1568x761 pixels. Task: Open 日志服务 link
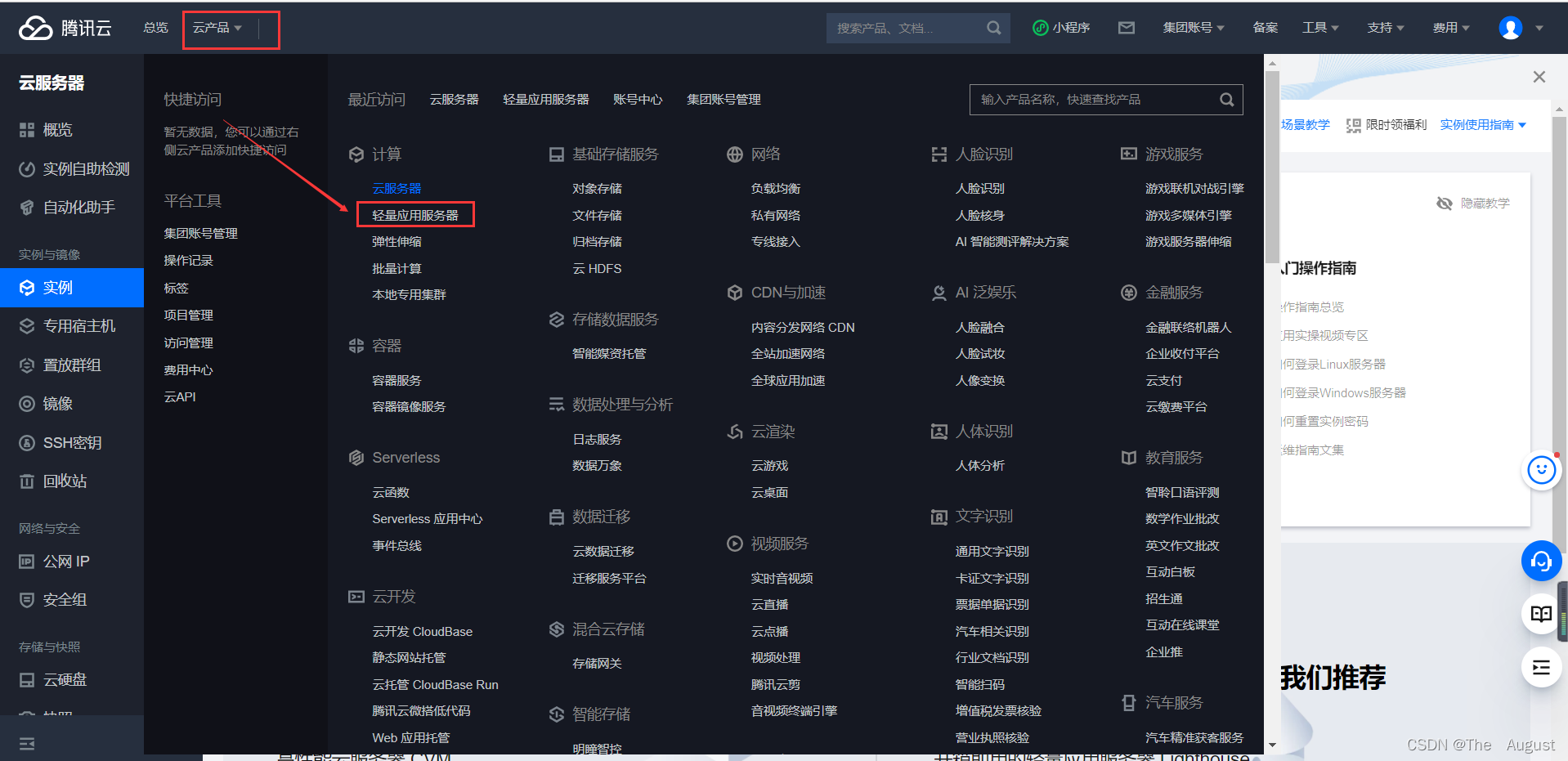point(597,440)
